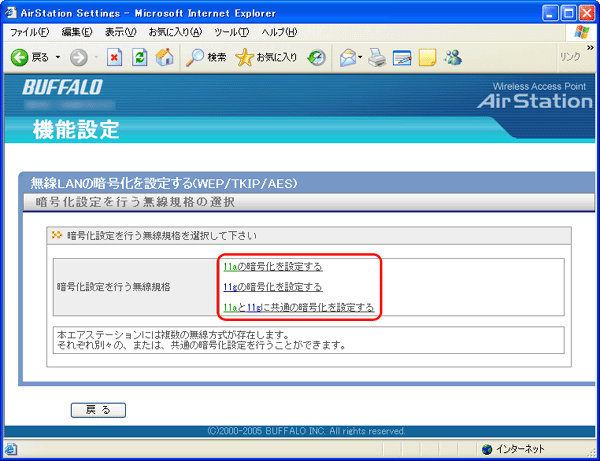Open the ツール(T) menu

click(x=231, y=33)
